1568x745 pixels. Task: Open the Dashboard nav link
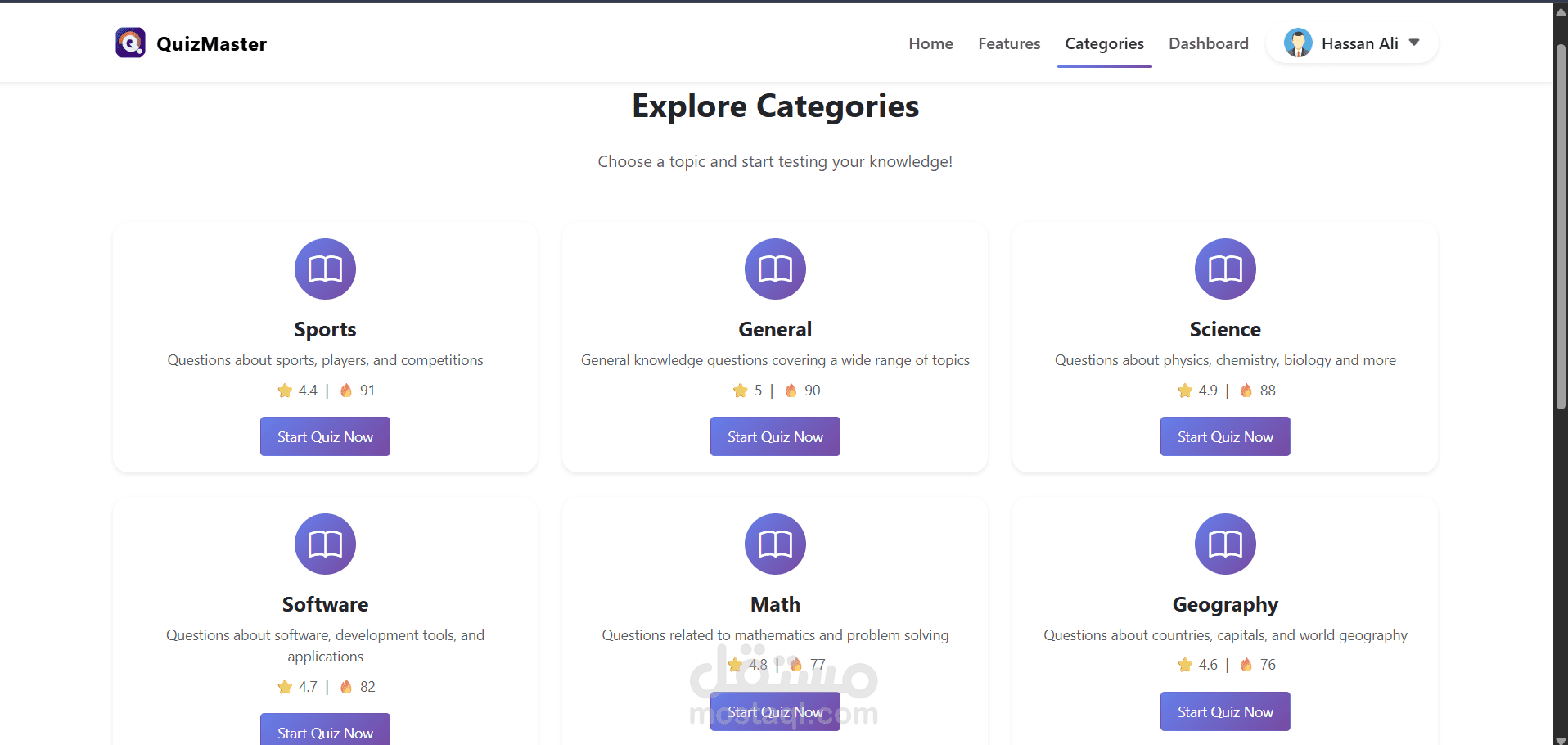coord(1208,43)
